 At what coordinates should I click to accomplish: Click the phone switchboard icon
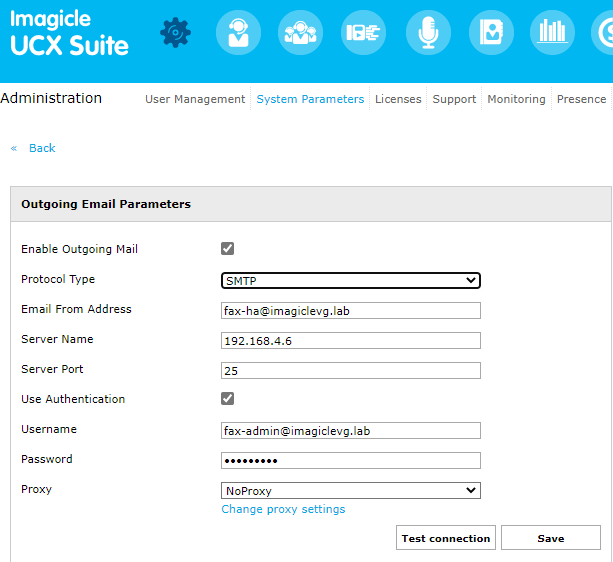pos(364,33)
